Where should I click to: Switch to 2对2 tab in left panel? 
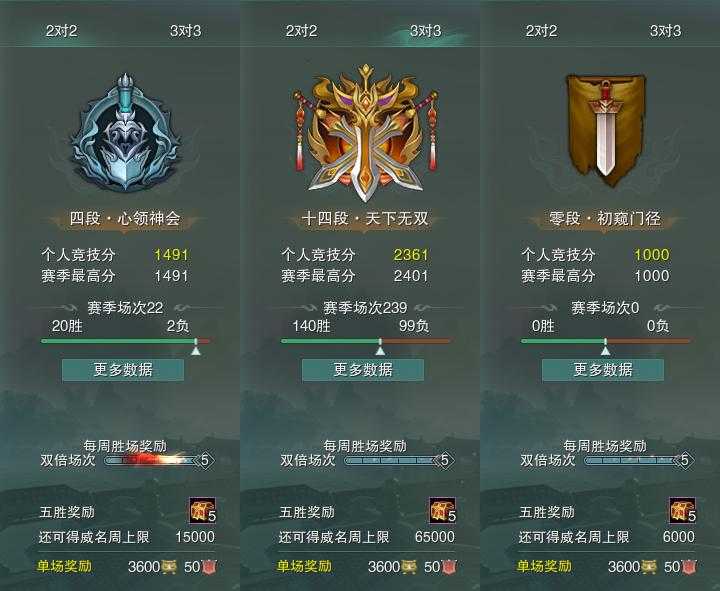point(61,31)
